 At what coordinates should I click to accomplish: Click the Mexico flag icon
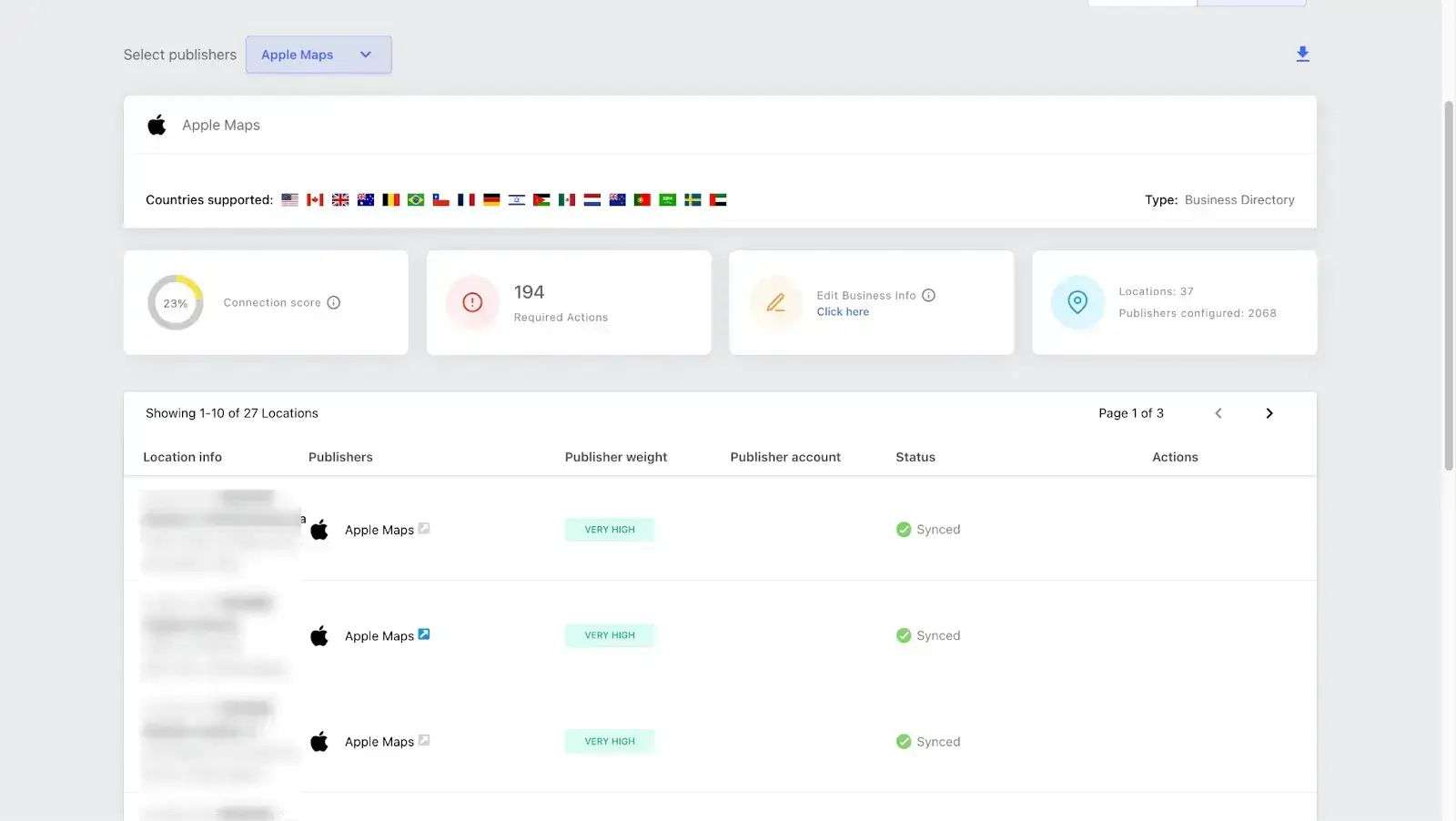pos(567,199)
